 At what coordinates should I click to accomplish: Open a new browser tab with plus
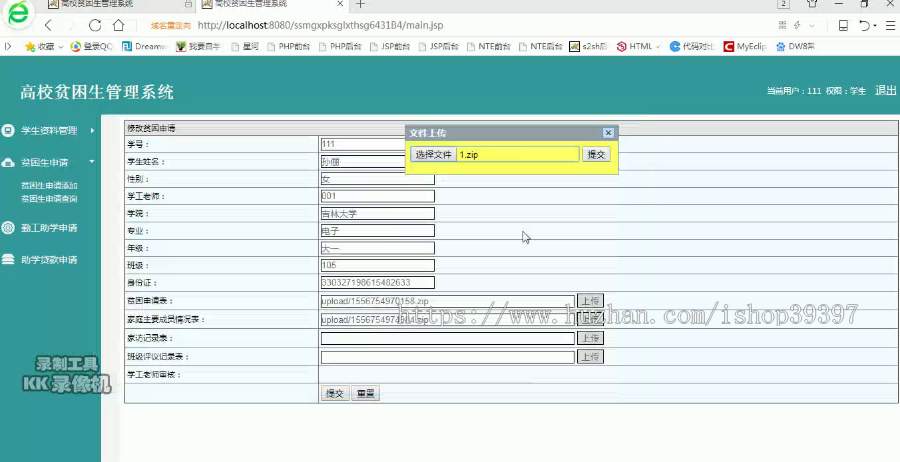(x=360, y=4)
